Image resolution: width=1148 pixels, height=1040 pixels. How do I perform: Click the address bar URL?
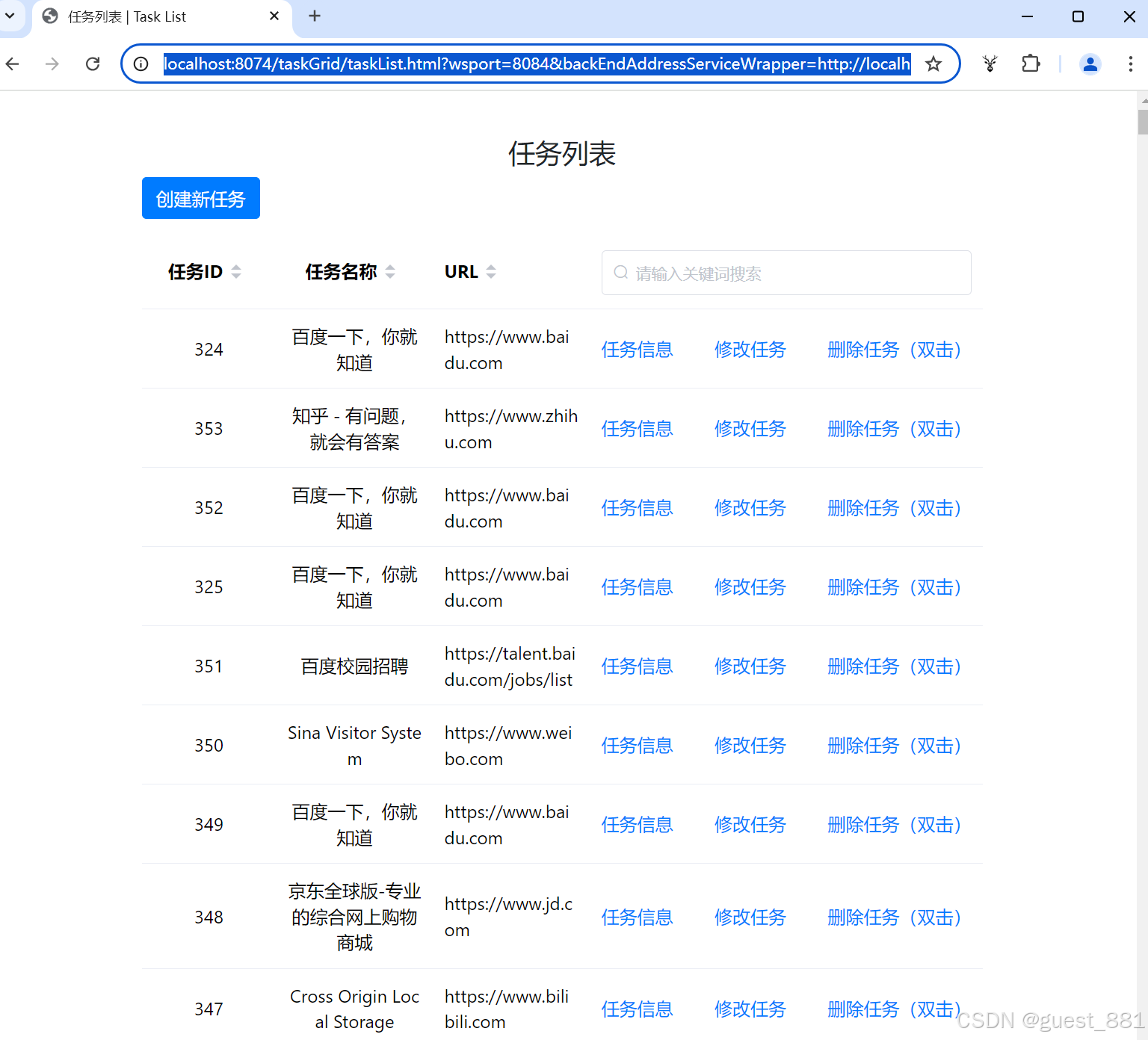pos(537,64)
